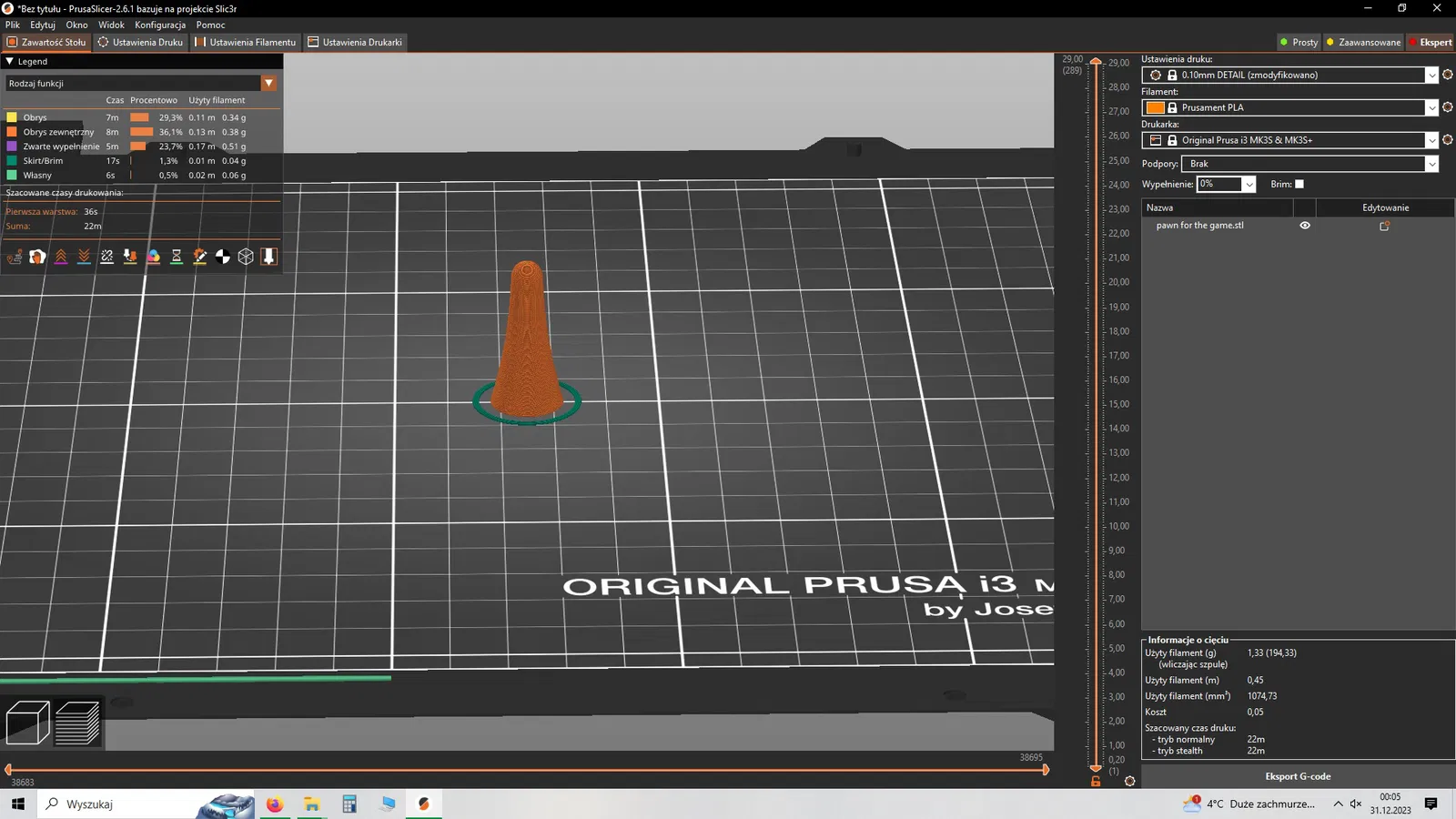
Task: Click the Skirt/Brim legend row
Action: (x=141, y=161)
